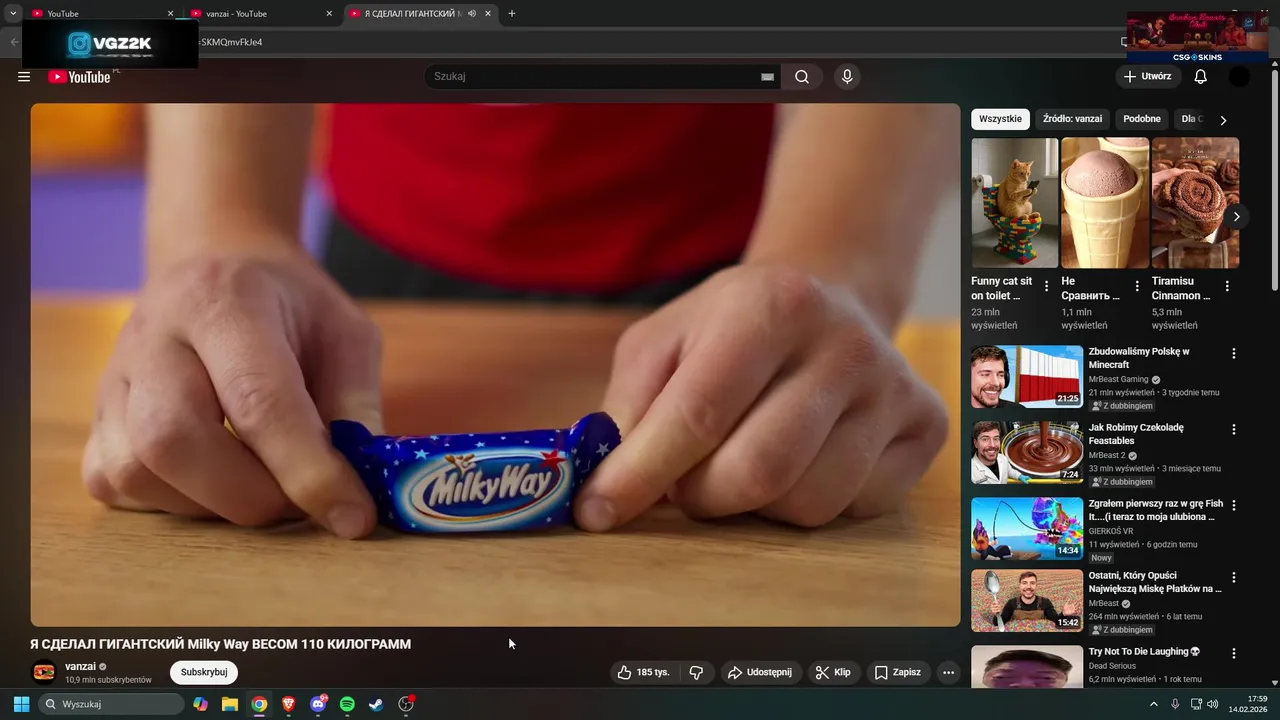
Task: Open more actions ellipsis under video
Action: tap(949, 672)
